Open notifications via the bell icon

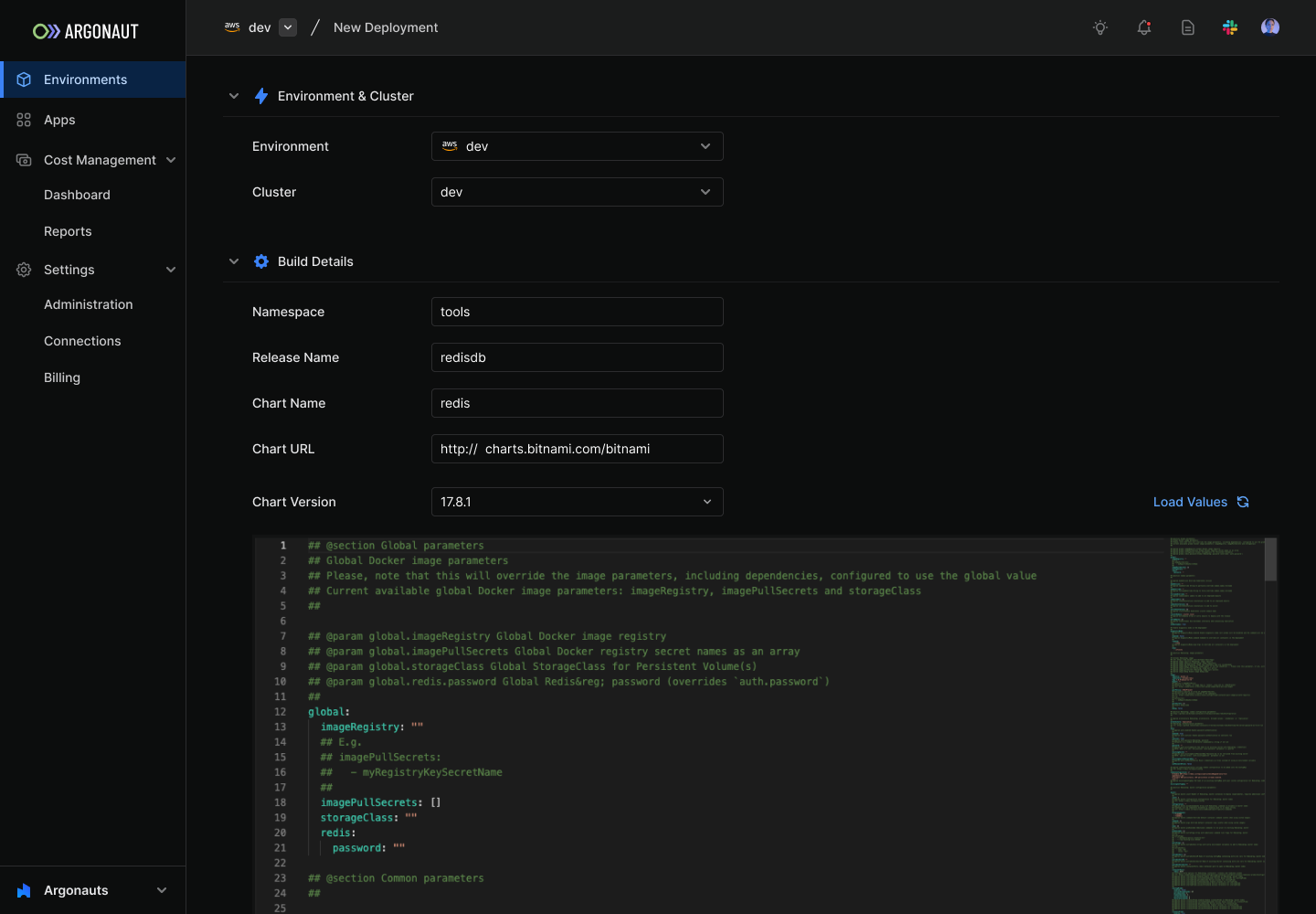click(x=1143, y=27)
